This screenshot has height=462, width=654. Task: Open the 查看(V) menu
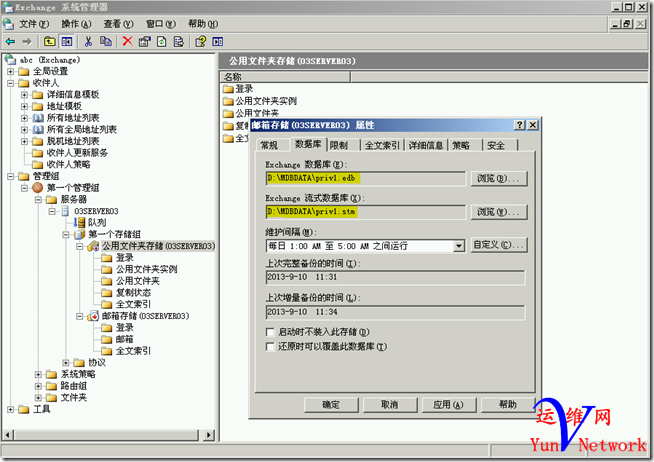point(118,24)
